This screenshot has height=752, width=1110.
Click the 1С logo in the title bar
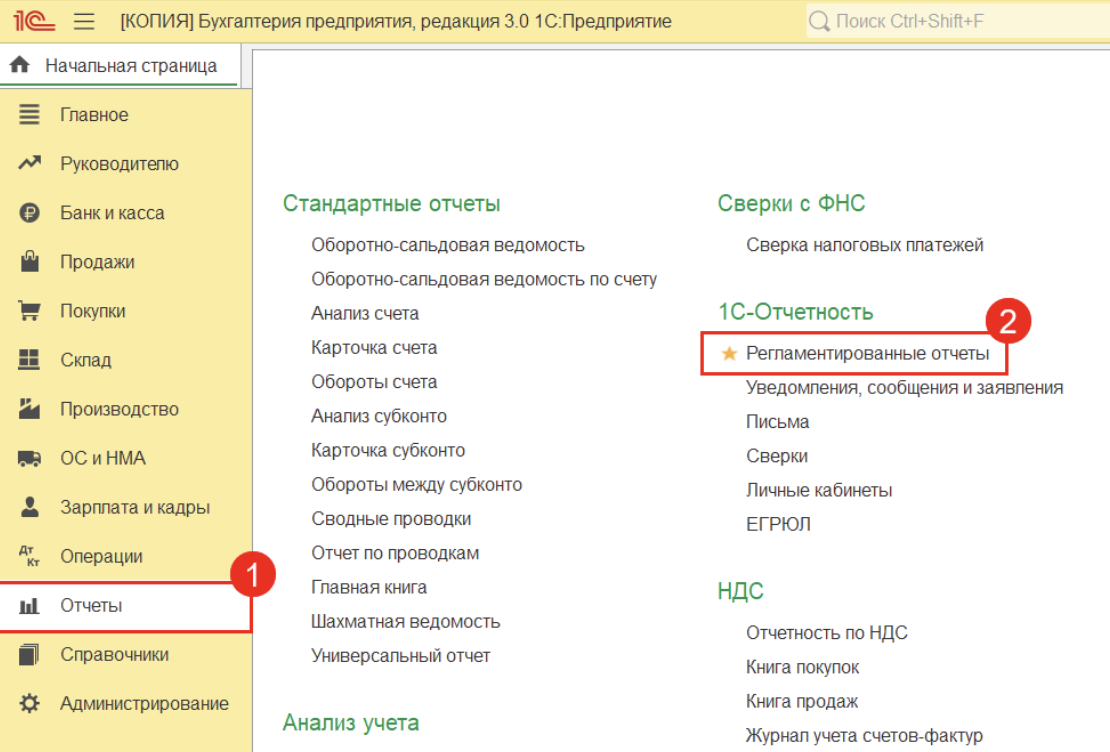(22, 20)
